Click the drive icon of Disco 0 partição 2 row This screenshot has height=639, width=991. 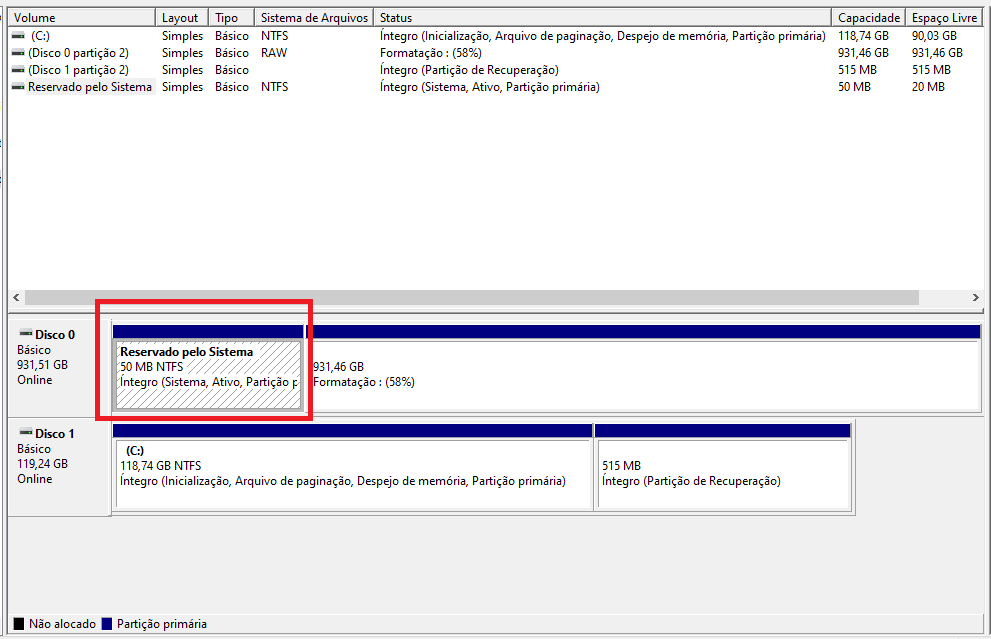(x=18, y=53)
